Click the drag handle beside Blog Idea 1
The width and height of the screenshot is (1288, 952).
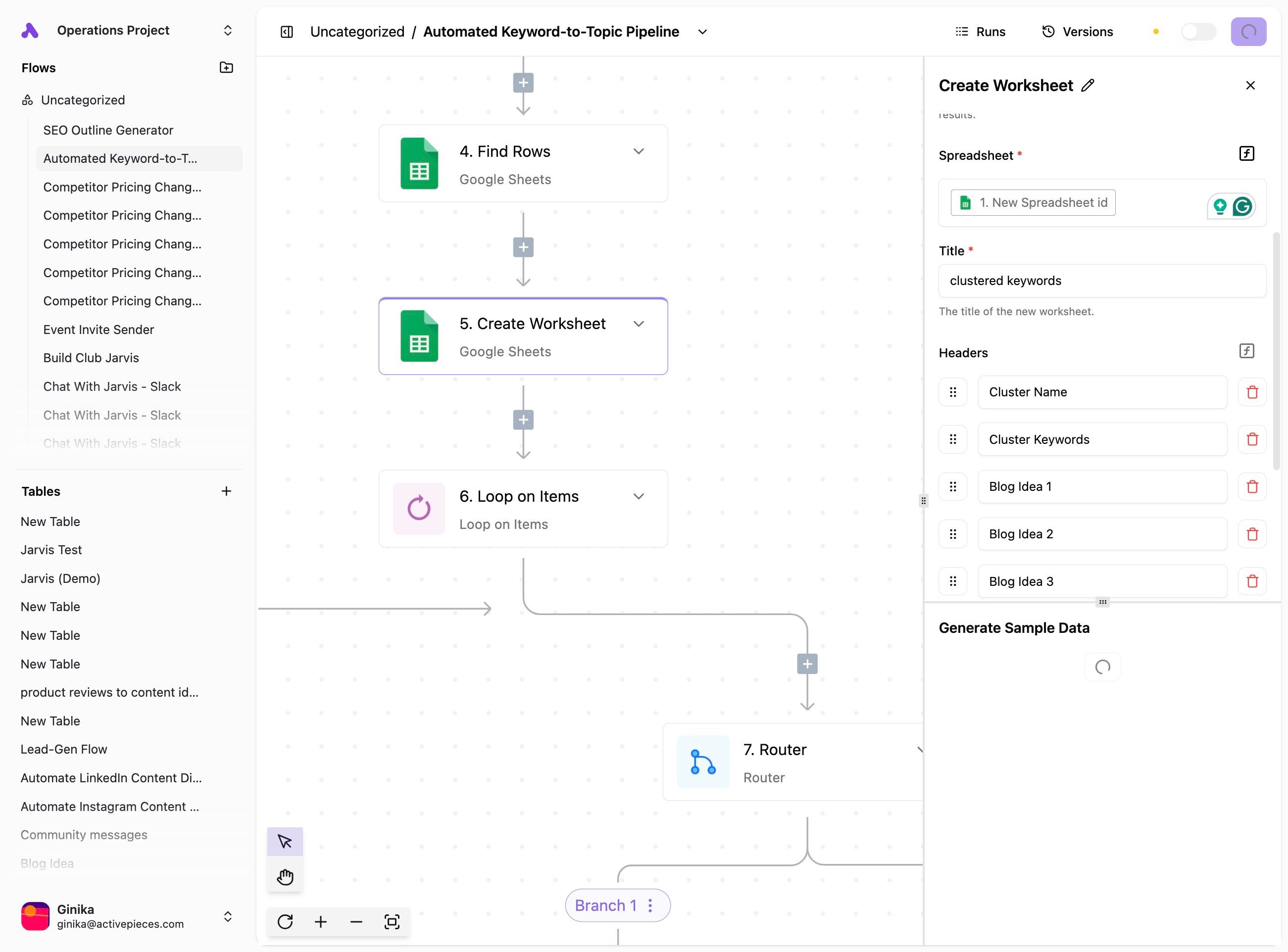click(952, 487)
